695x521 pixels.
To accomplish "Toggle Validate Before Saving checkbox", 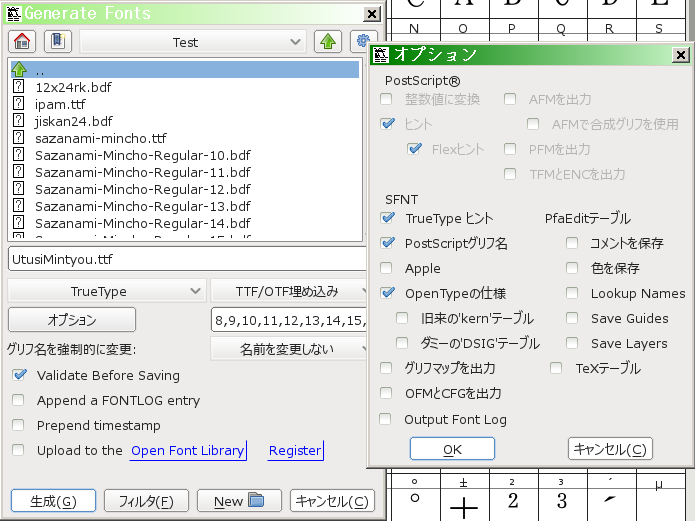I will pos(19,375).
